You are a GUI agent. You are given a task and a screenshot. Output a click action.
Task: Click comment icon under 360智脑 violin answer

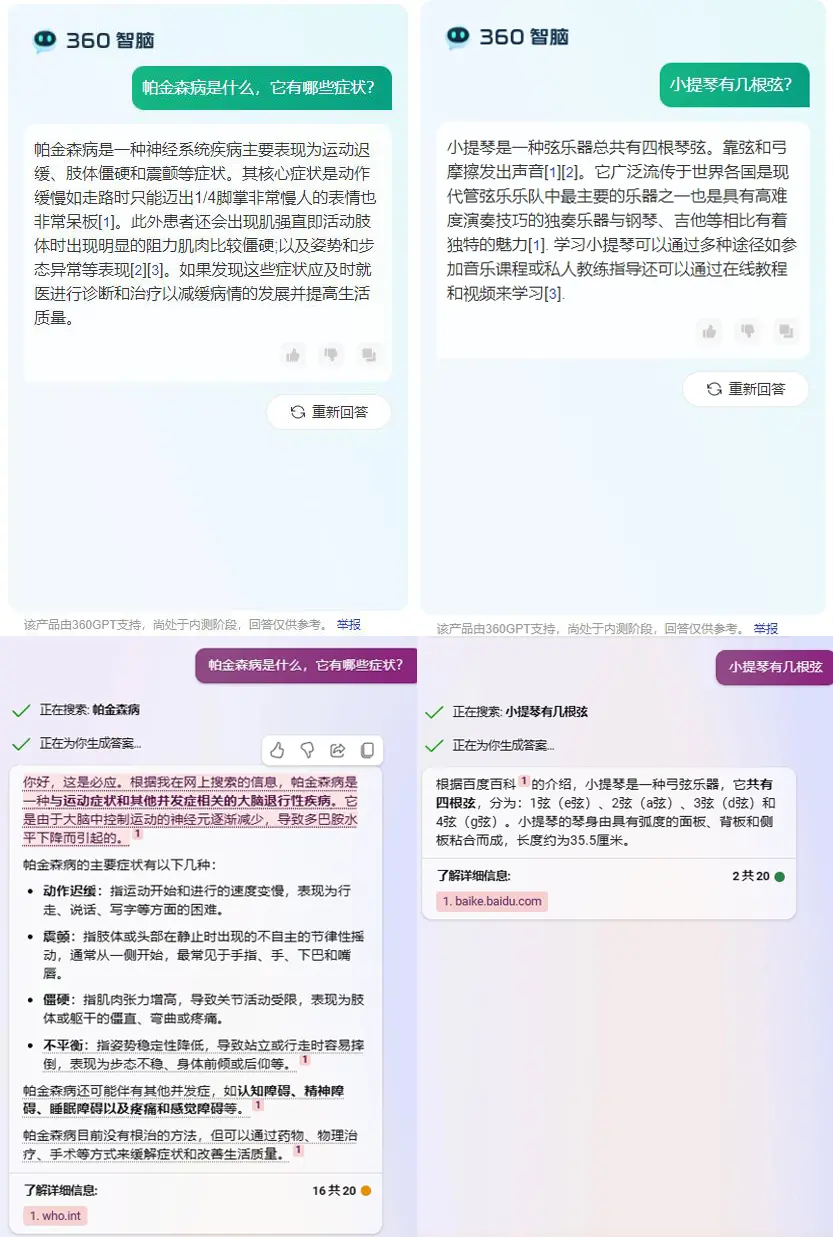pos(786,331)
